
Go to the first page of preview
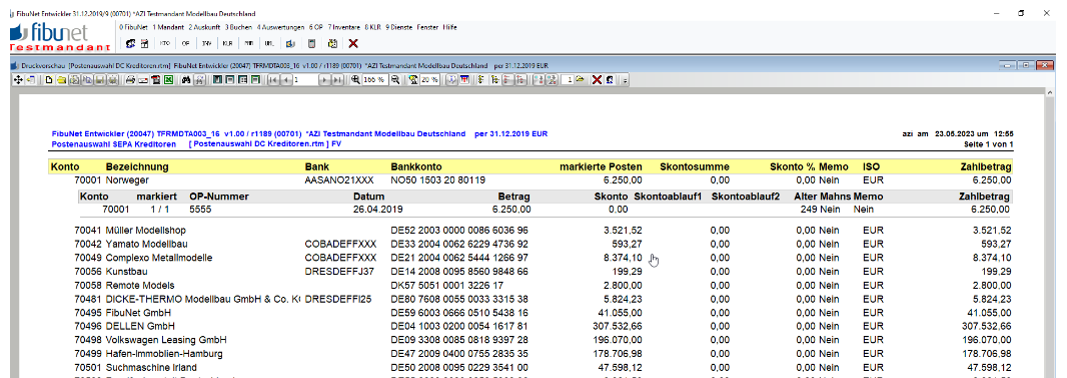(x=273, y=80)
